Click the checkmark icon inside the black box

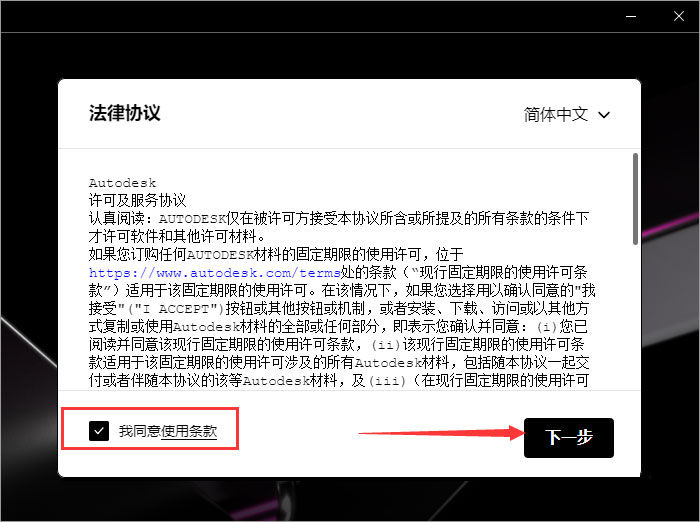[x=99, y=431]
